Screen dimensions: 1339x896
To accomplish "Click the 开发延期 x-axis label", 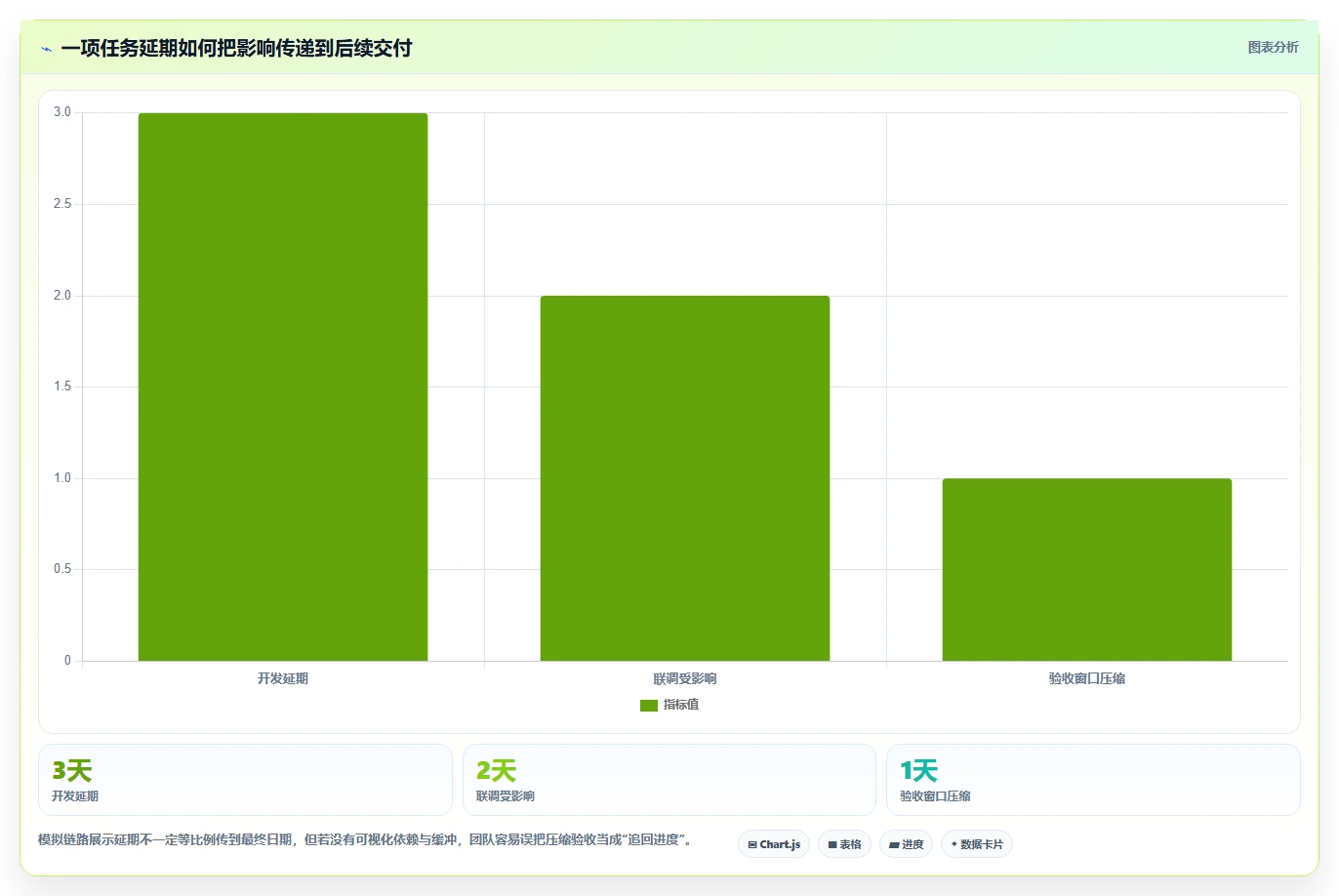I will tap(283, 678).
